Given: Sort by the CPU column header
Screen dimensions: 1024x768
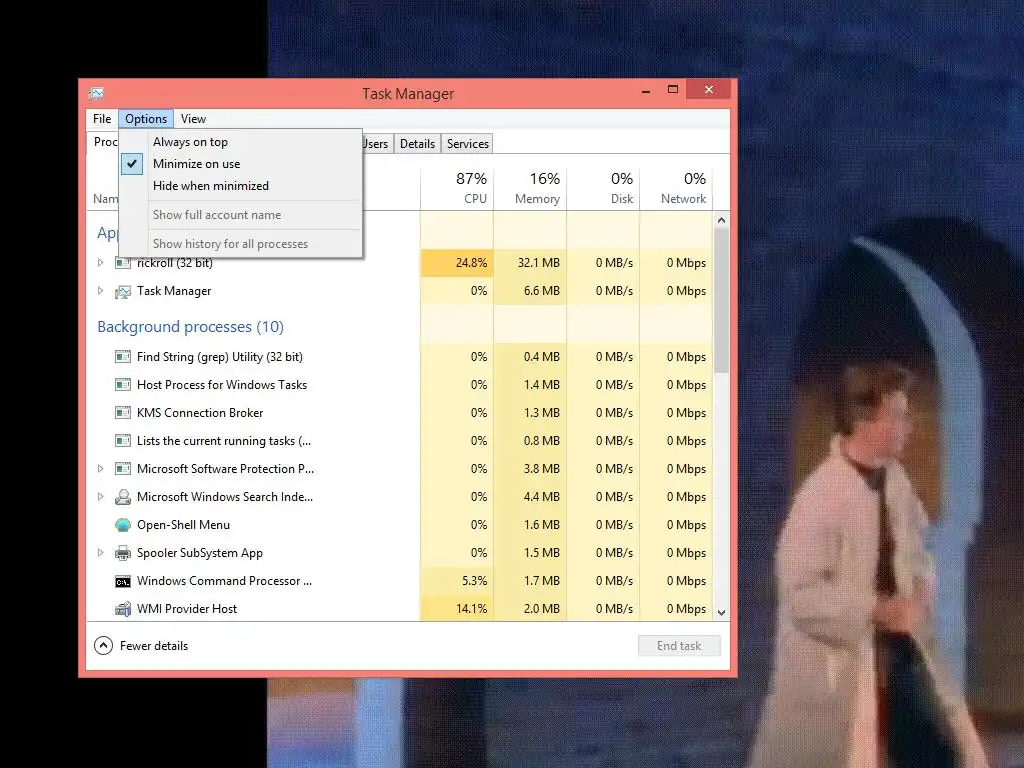Looking at the screenshot, I should click(457, 188).
